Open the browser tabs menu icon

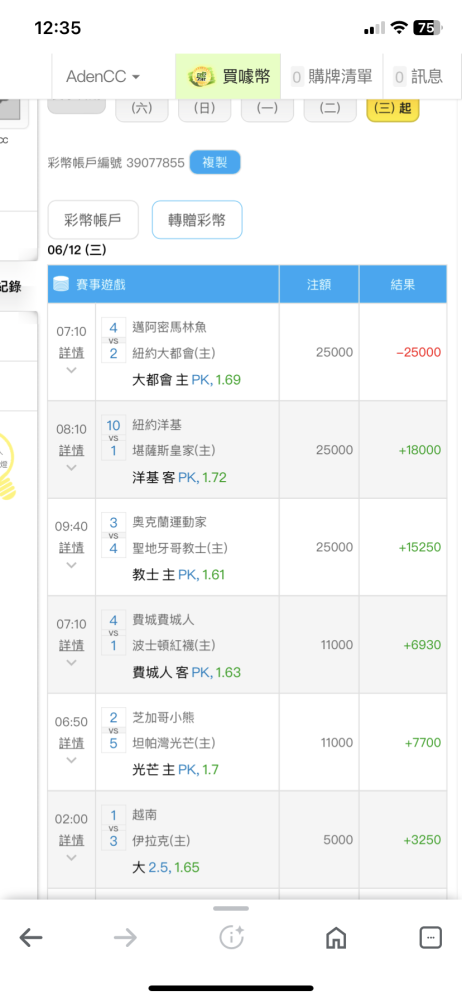coord(430,937)
